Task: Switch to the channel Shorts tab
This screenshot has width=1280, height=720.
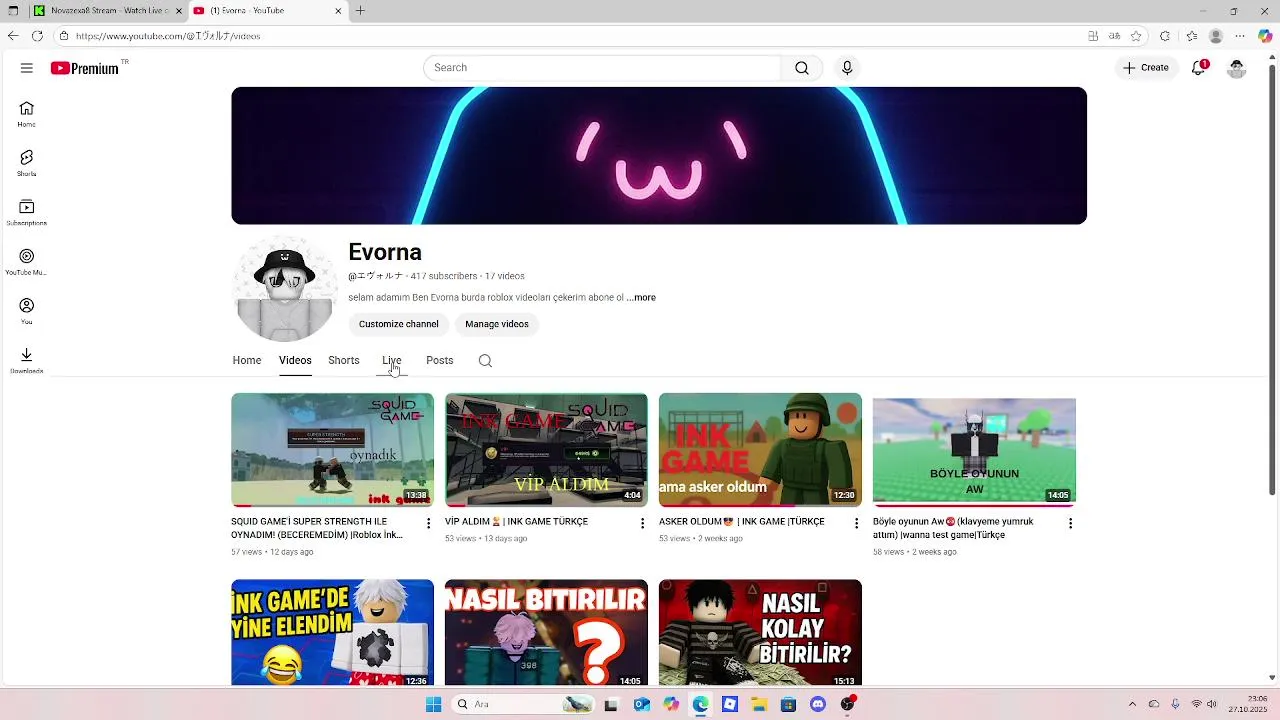Action: 344,361
